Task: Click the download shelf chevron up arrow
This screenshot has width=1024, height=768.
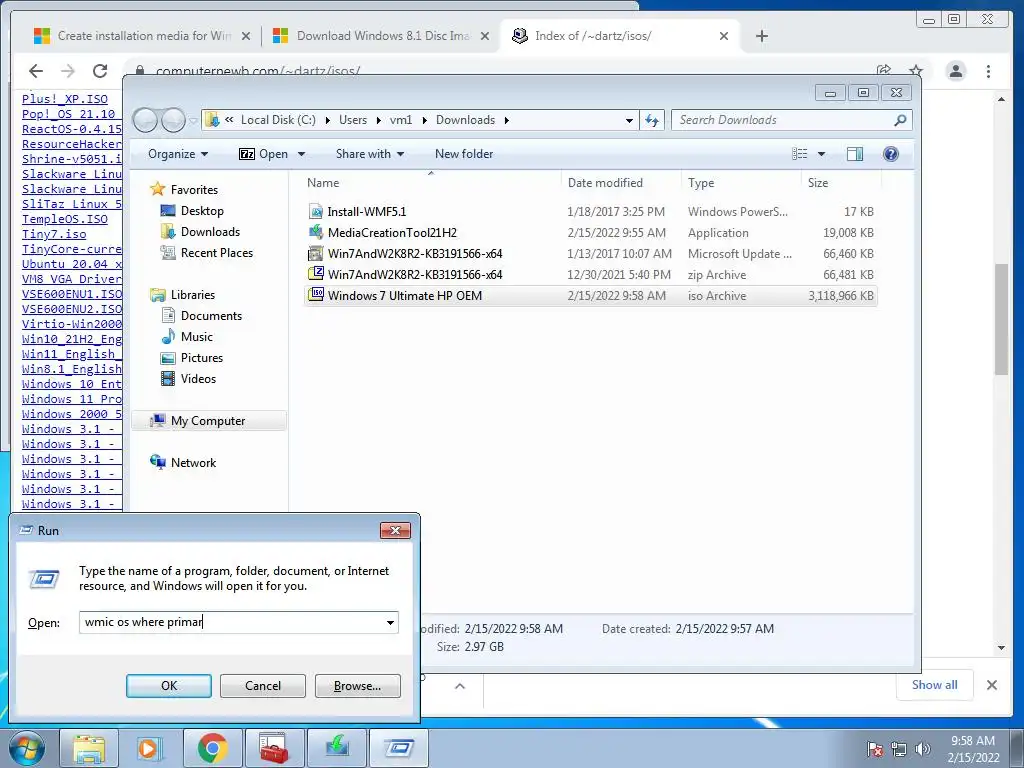Action: tap(460, 686)
